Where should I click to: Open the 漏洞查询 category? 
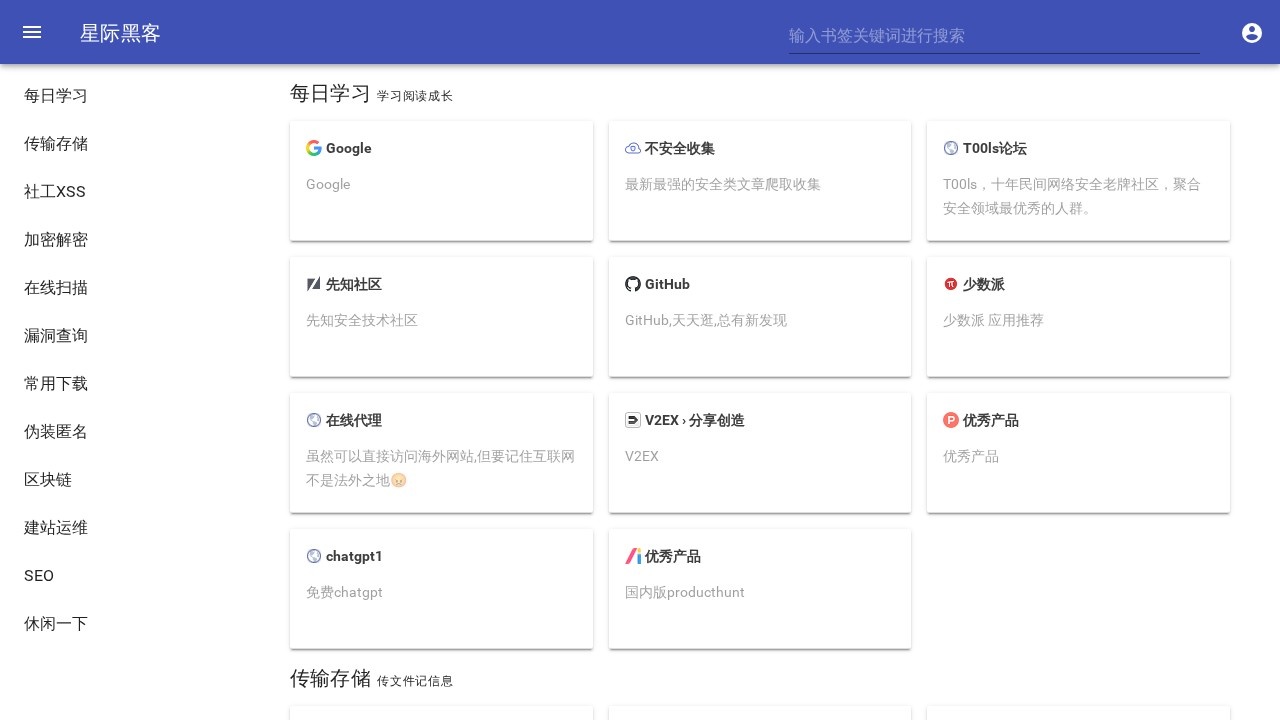(x=56, y=336)
